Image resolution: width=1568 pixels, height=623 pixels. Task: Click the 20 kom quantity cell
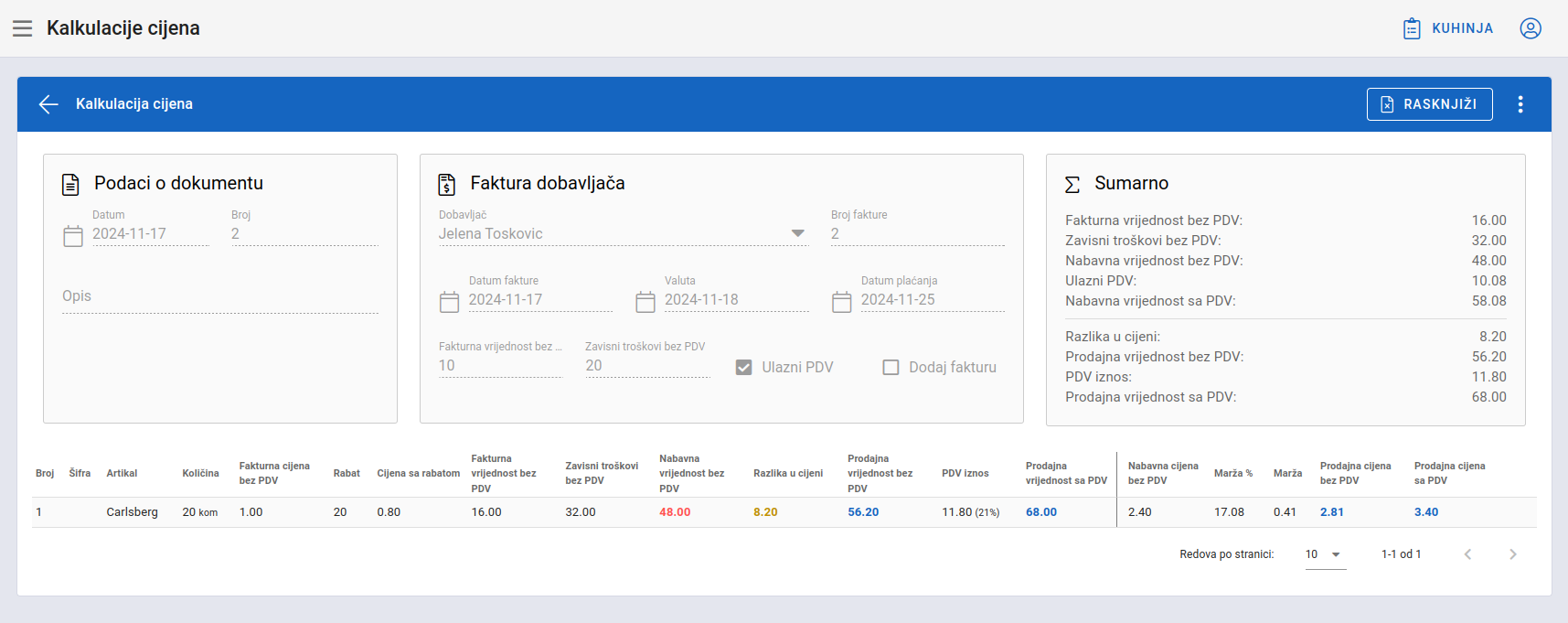[x=200, y=512]
